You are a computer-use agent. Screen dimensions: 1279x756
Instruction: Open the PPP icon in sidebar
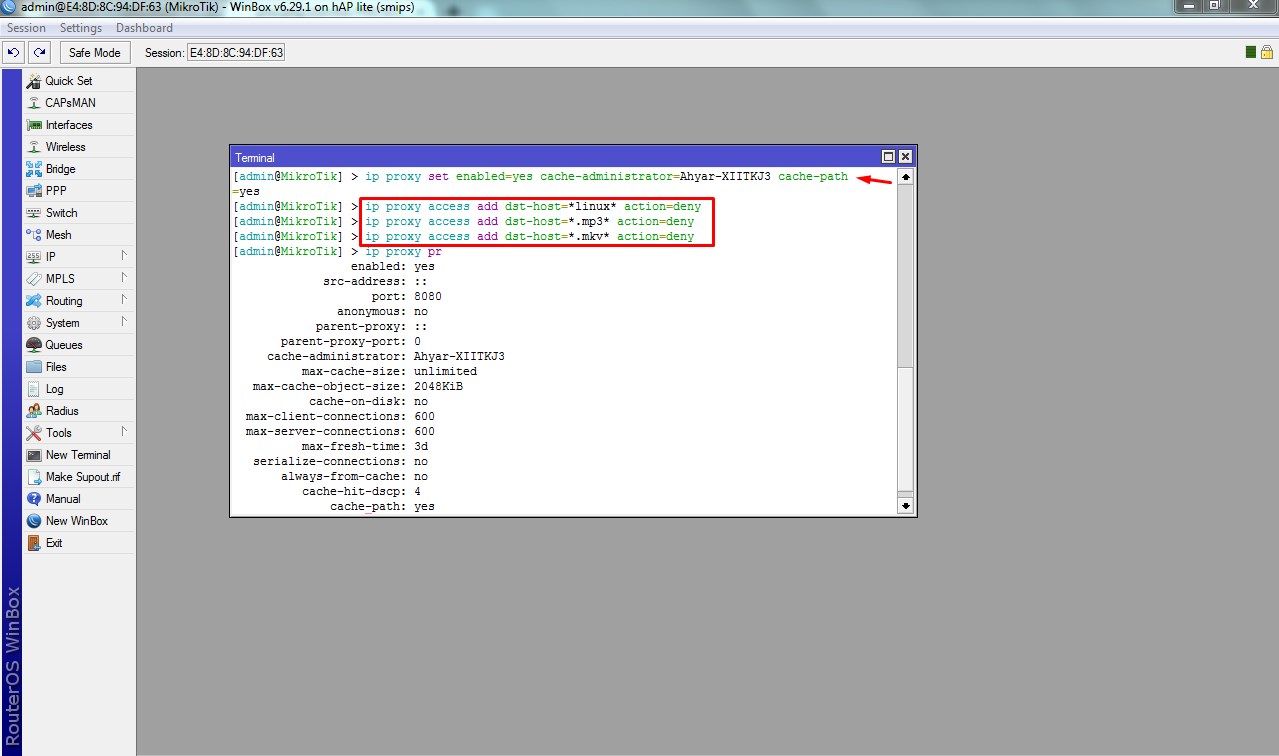pyautogui.click(x=34, y=191)
